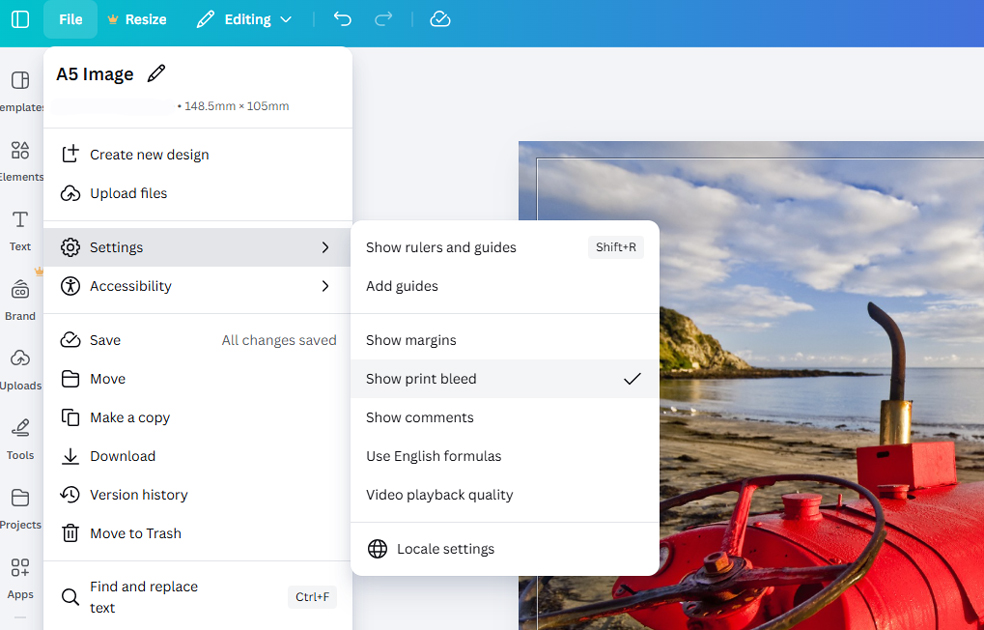This screenshot has width=984, height=630.
Task: Open Apps in the side panel
Action: point(20,578)
